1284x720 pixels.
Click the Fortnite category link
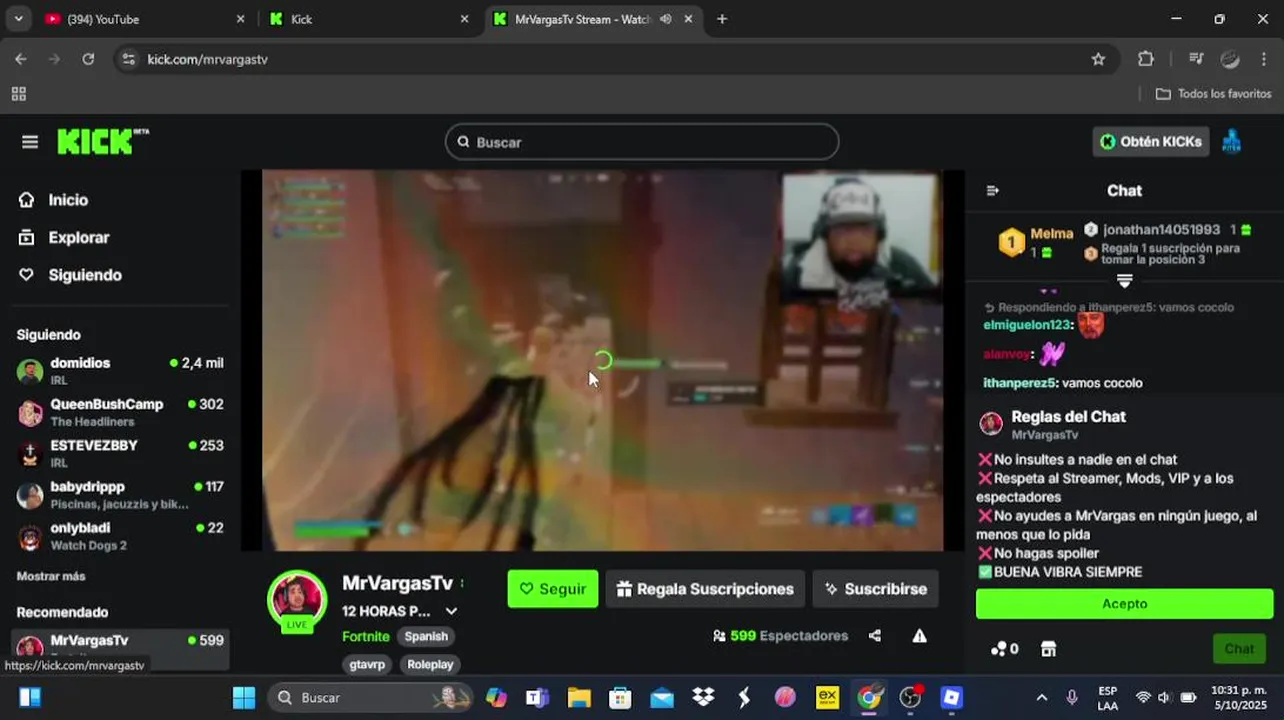click(366, 636)
